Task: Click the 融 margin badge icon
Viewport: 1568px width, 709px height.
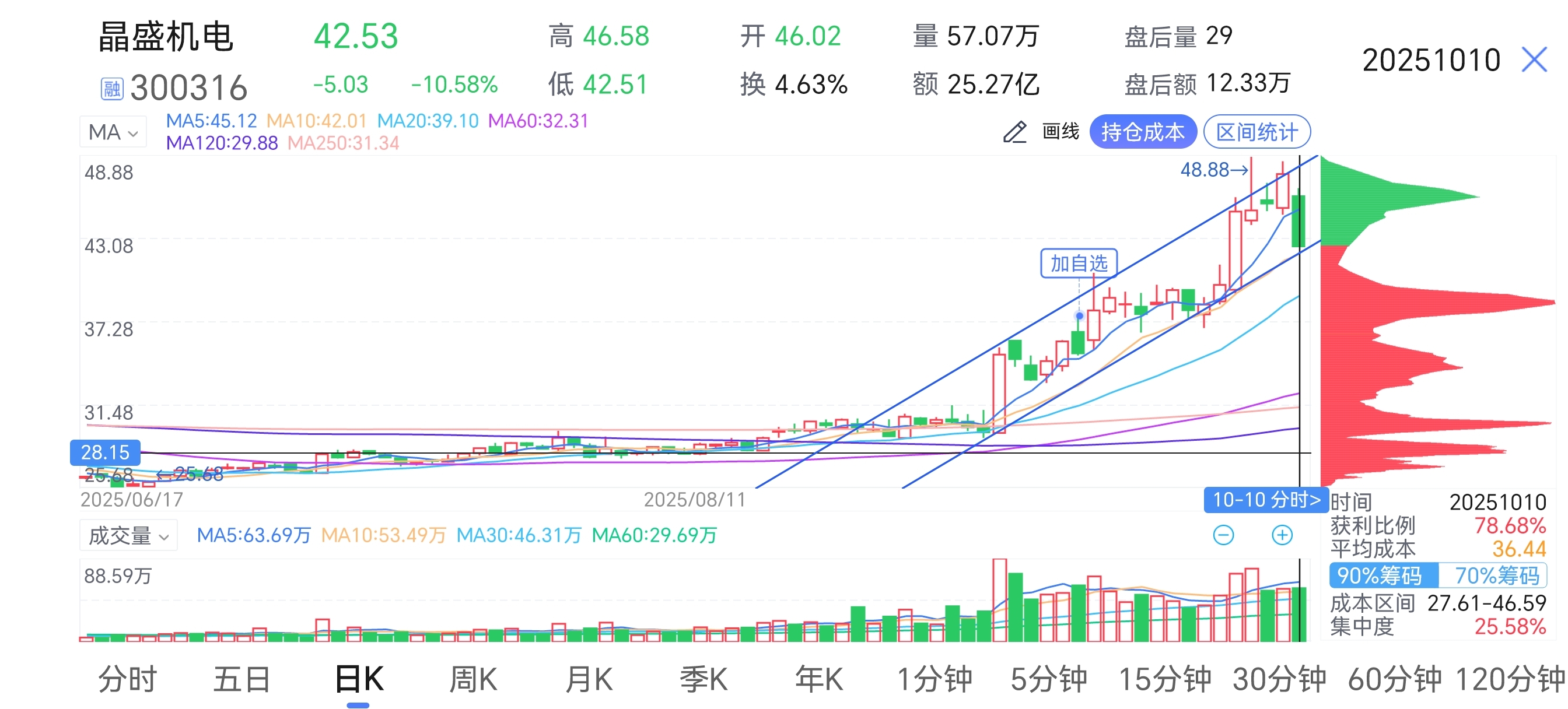Action: click(x=111, y=89)
